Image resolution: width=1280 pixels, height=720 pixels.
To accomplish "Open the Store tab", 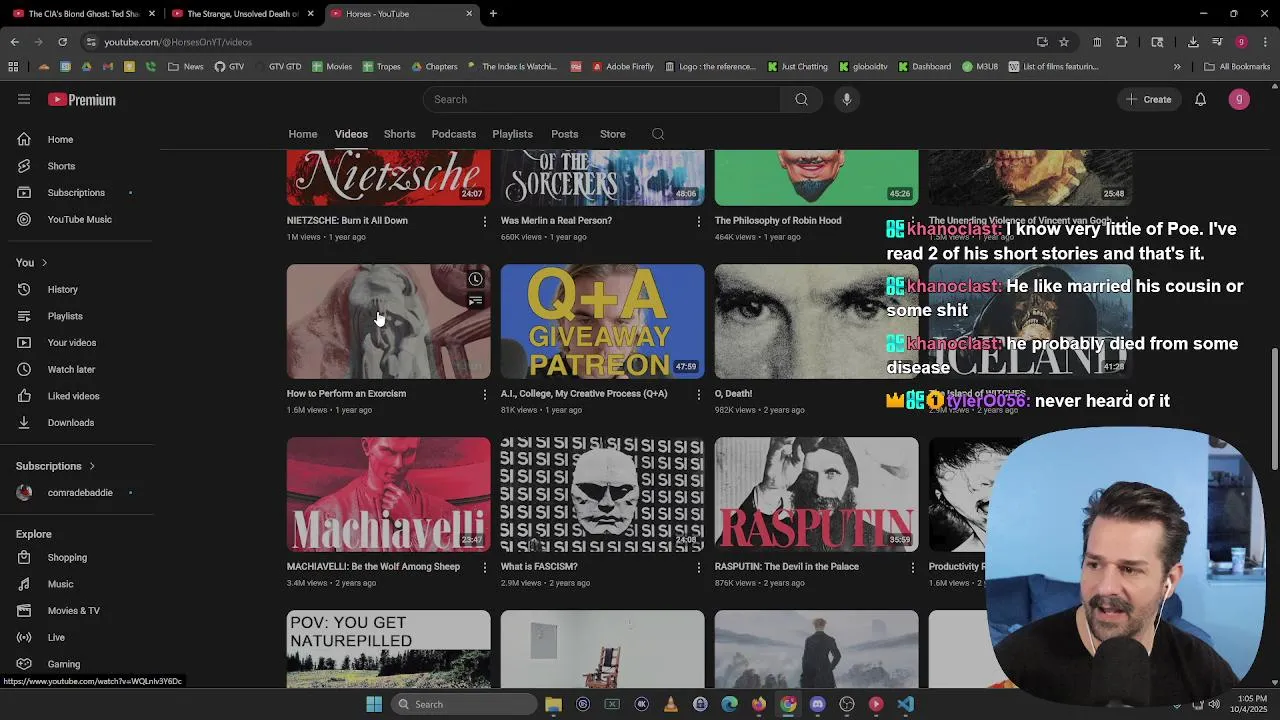I will (612, 134).
